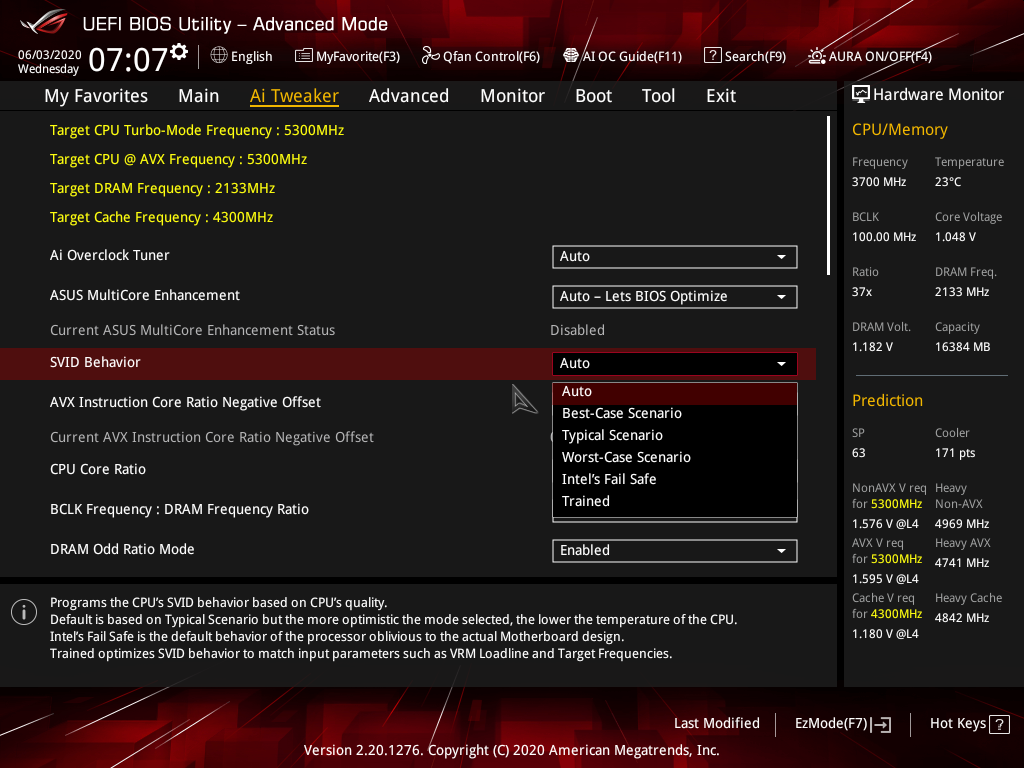Open the Qfan Control utility

(481, 56)
